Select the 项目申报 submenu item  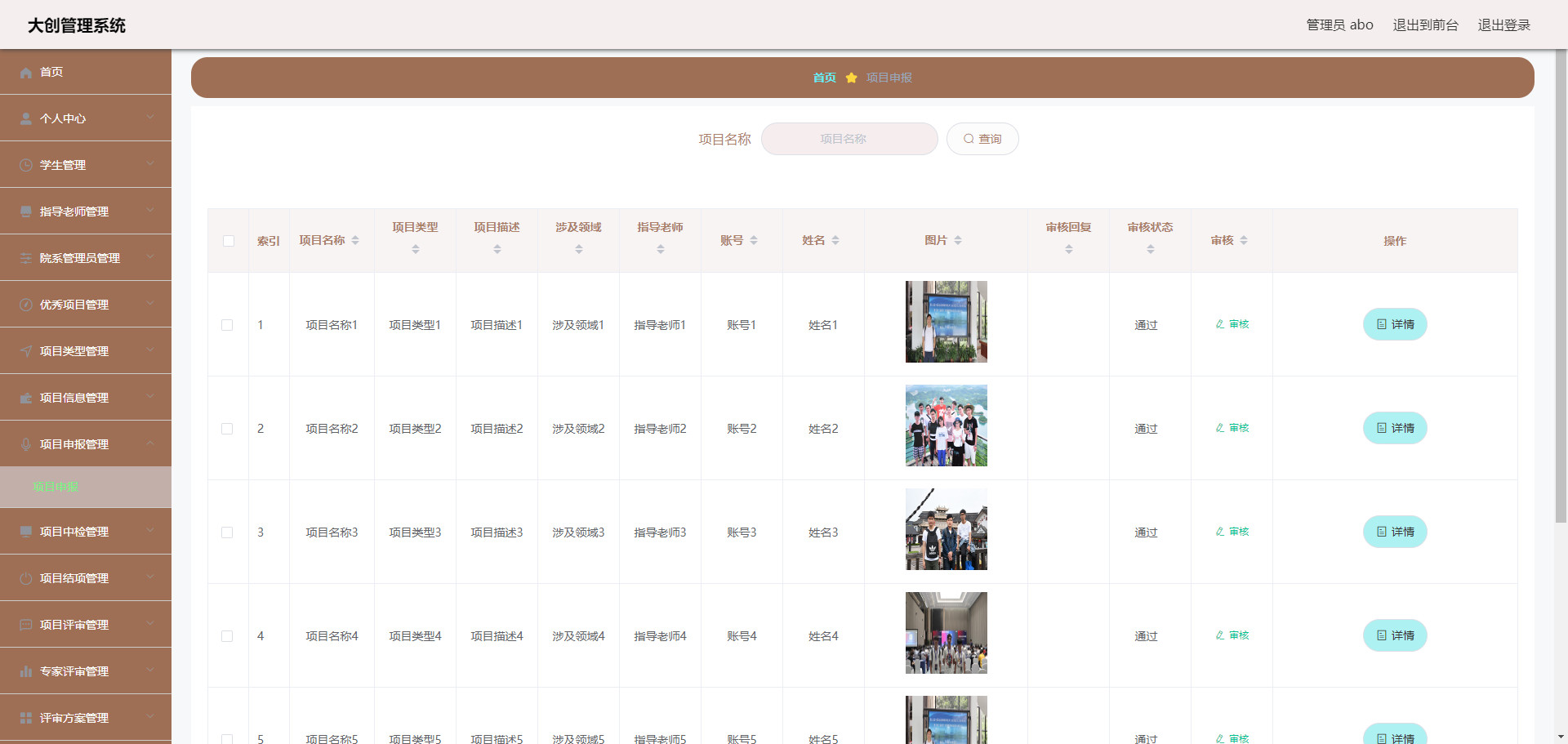click(86, 487)
